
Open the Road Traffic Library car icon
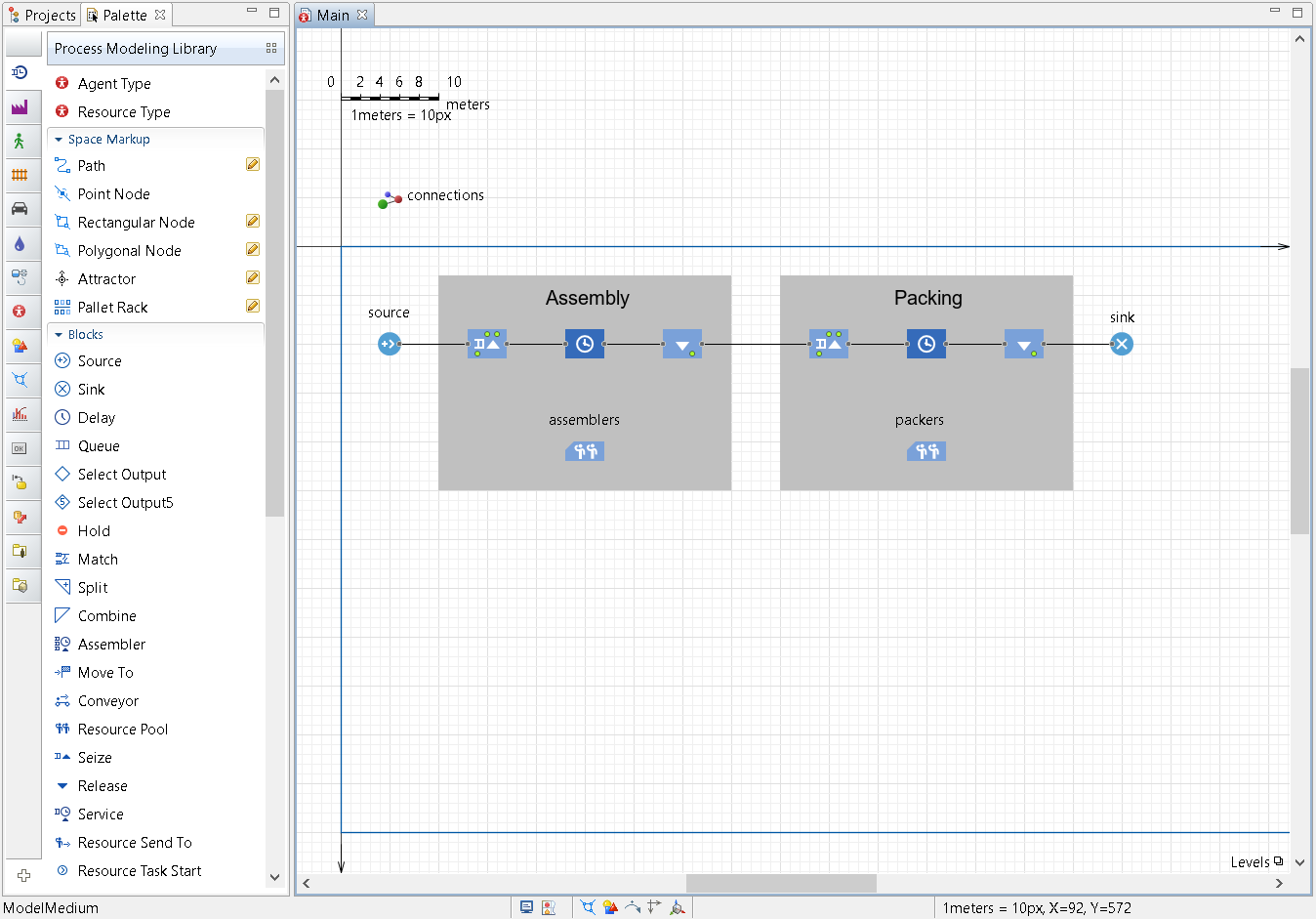pyautogui.click(x=20, y=209)
